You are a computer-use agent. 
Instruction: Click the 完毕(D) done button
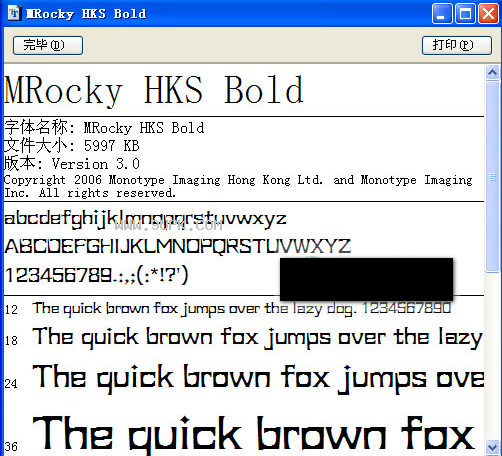point(48,45)
